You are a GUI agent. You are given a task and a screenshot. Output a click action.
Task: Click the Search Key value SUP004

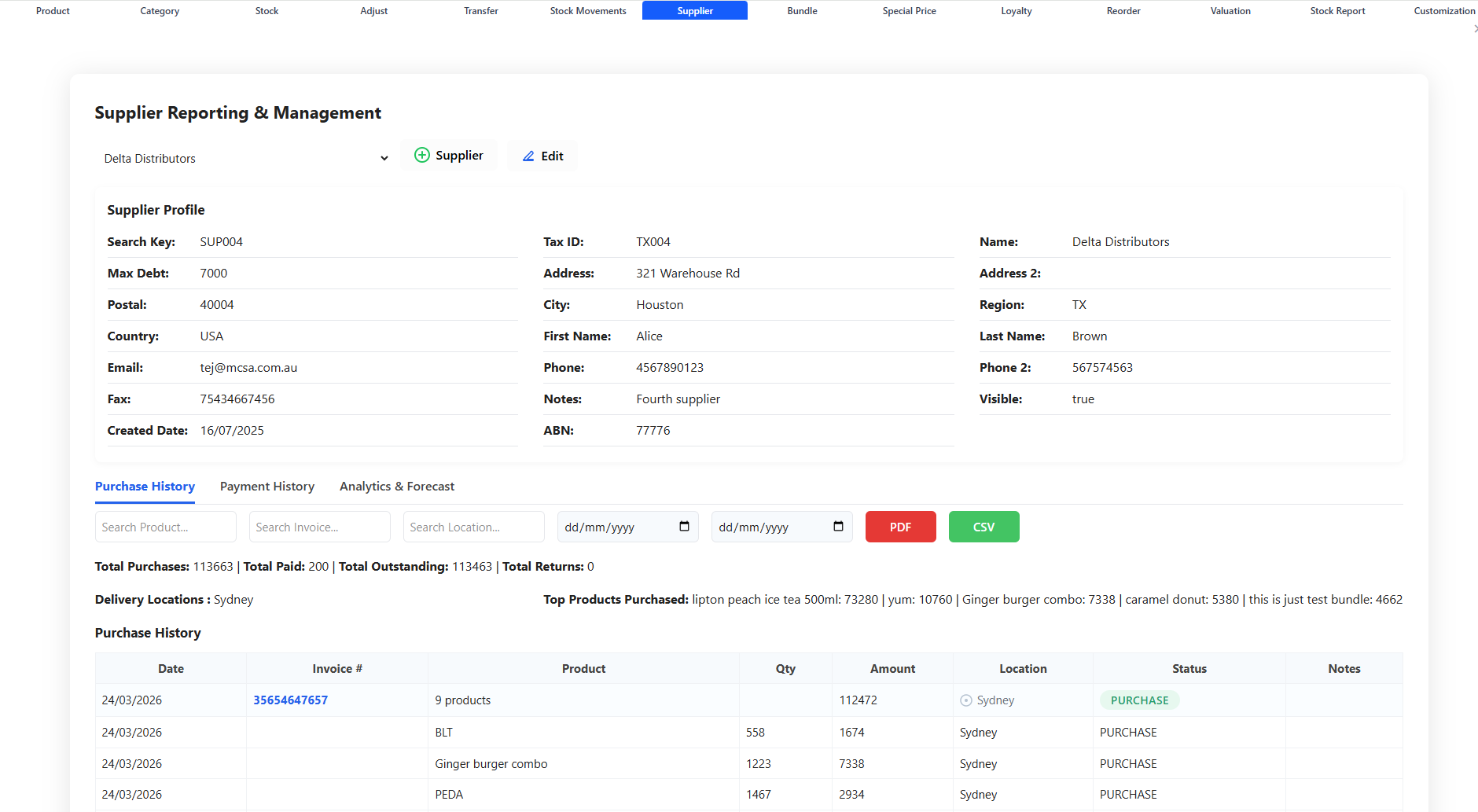(x=221, y=242)
